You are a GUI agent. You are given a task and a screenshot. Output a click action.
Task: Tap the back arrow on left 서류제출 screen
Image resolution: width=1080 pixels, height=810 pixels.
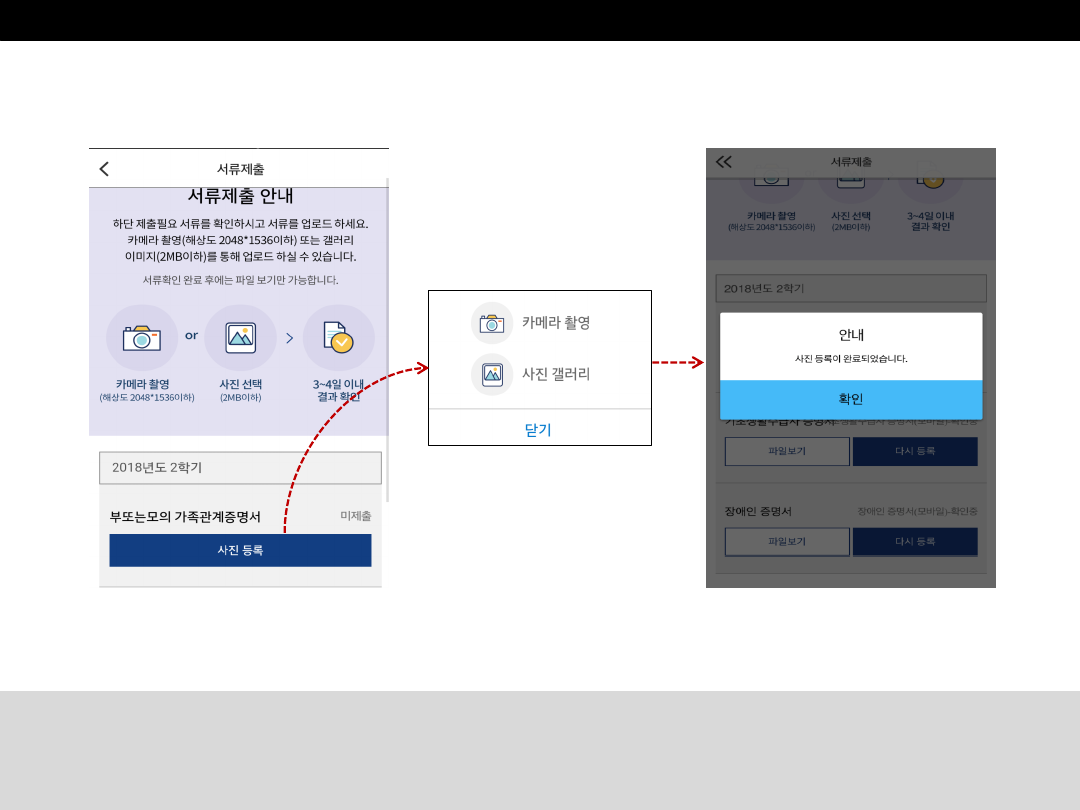pos(104,169)
